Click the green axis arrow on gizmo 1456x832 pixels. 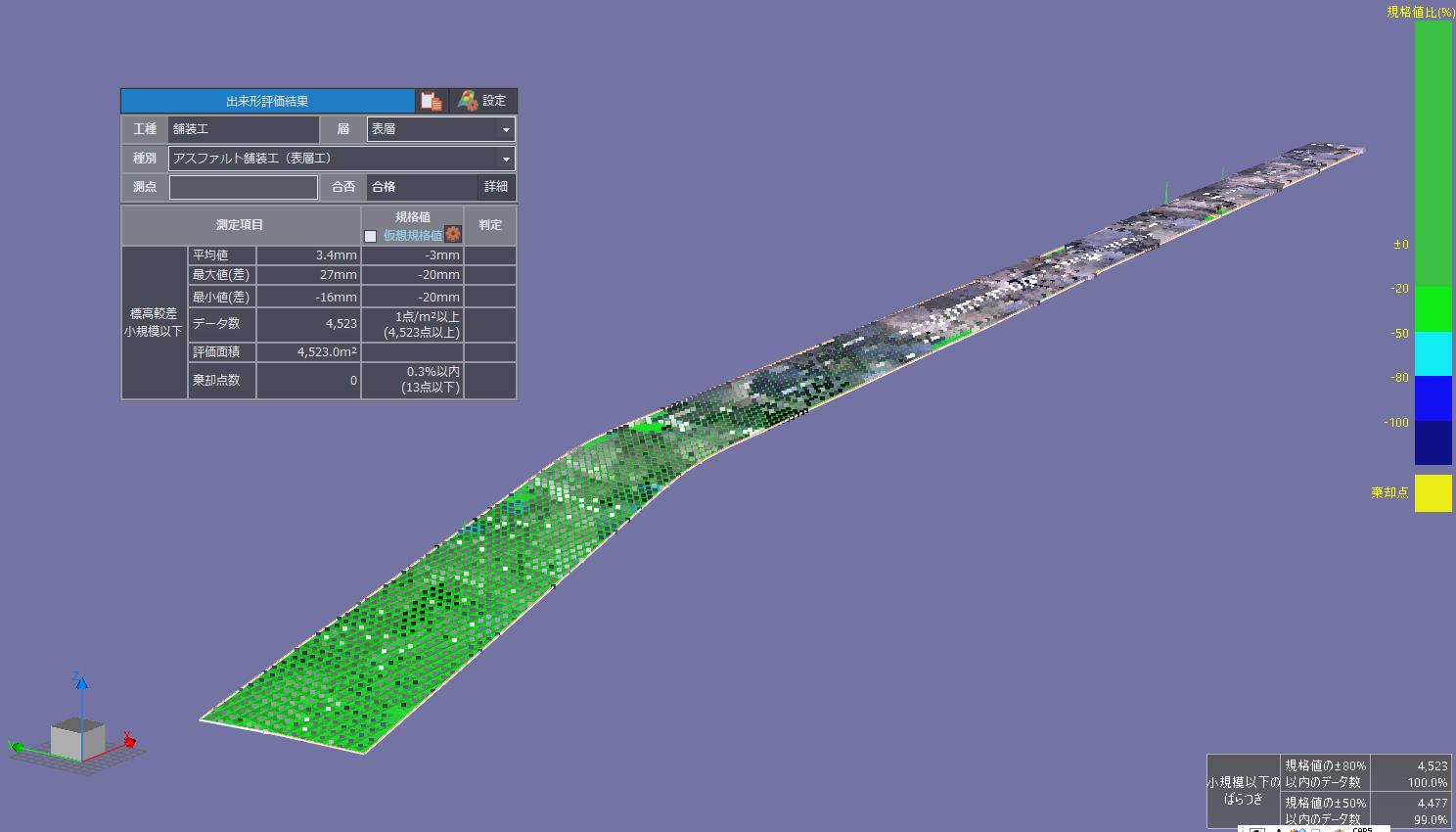(x=16, y=748)
